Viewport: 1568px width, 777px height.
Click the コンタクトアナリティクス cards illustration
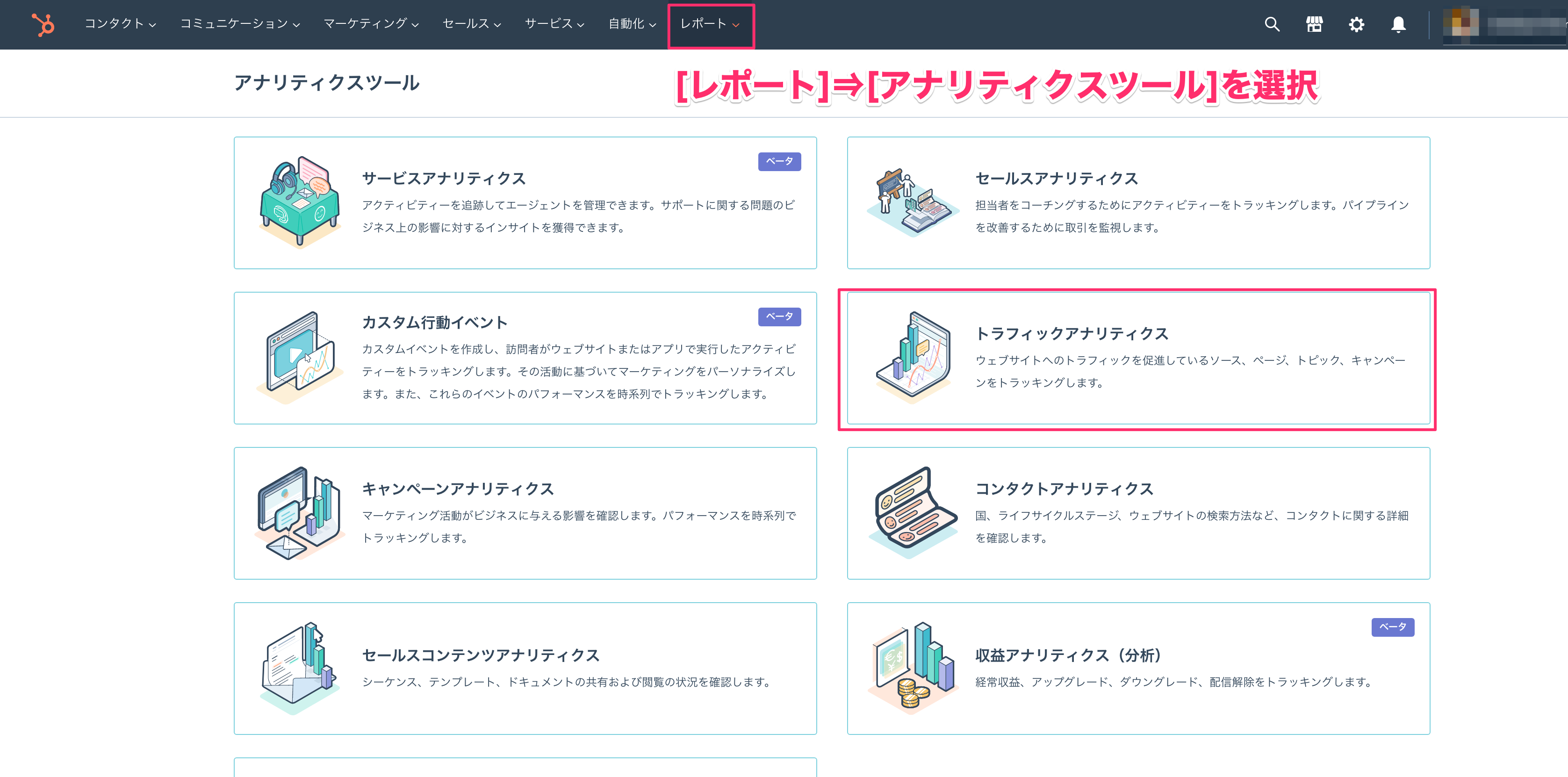click(913, 513)
